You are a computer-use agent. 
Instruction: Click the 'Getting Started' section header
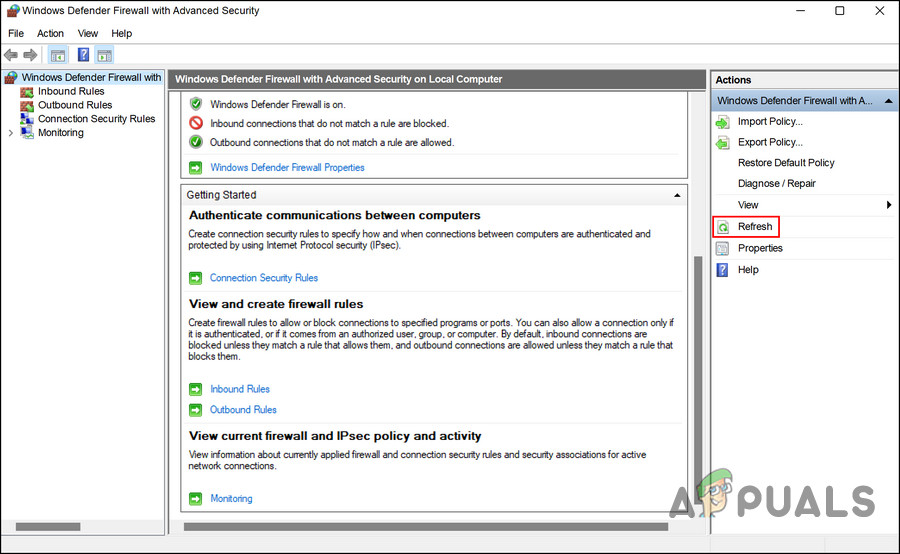(433, 195)
